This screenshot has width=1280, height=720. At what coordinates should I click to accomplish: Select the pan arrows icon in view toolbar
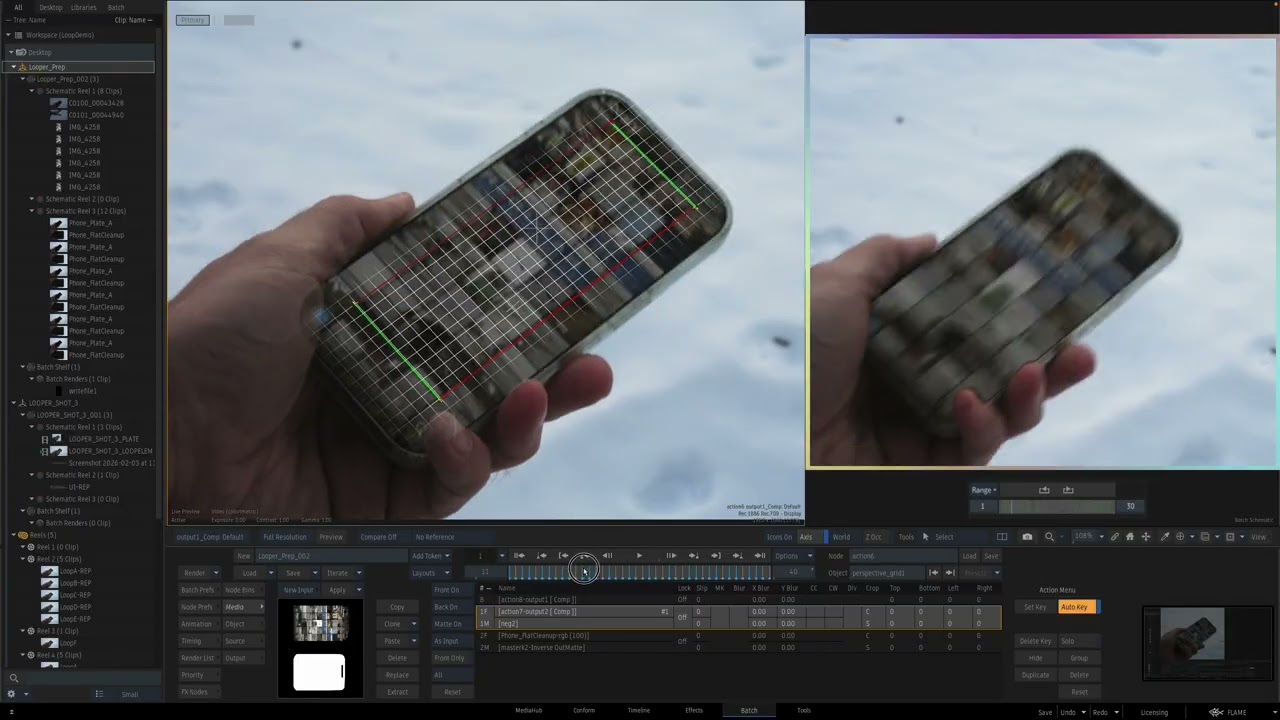click(1146, 537)
